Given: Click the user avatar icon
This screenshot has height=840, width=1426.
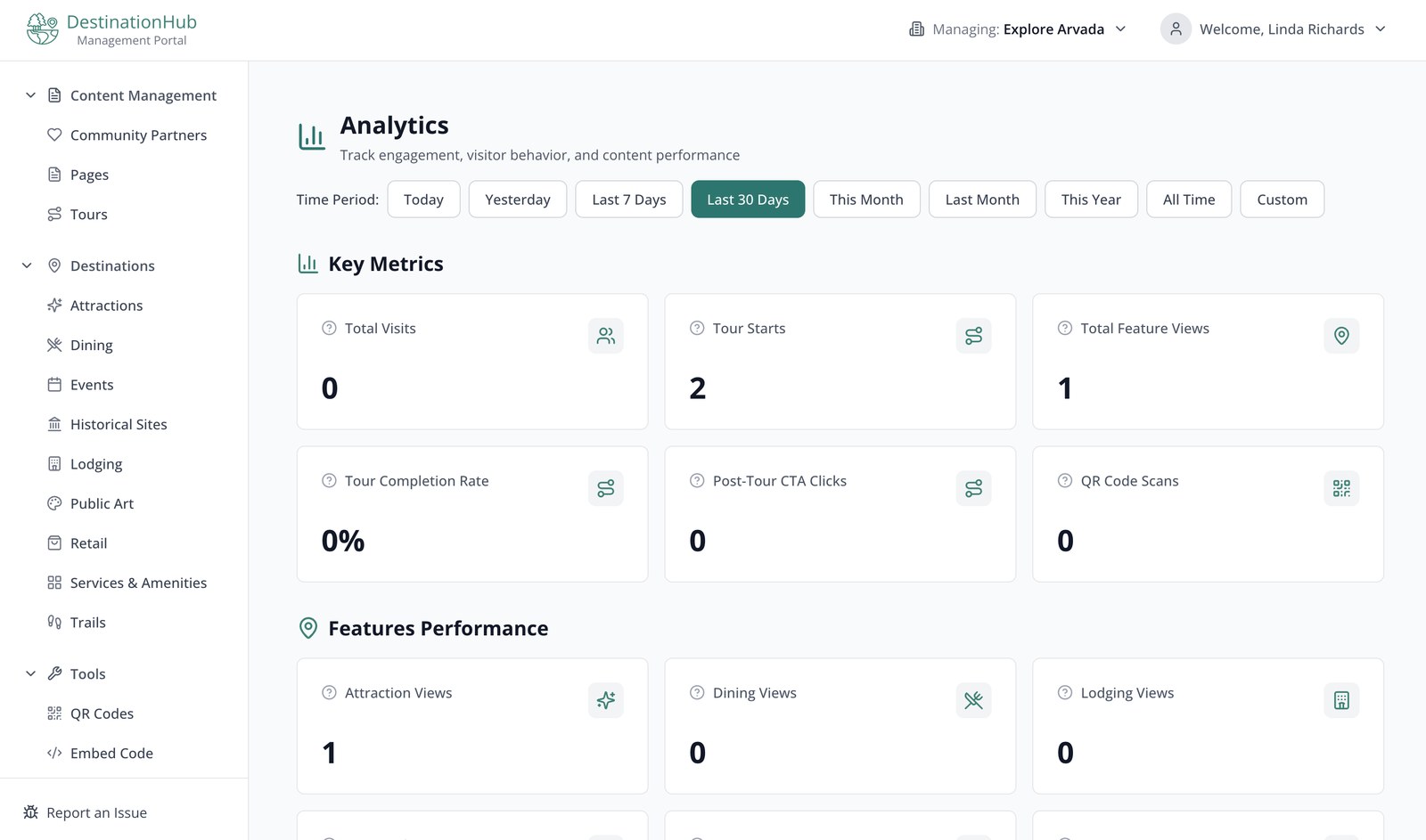Looking at the screenshot, I should click(1176, 29).
